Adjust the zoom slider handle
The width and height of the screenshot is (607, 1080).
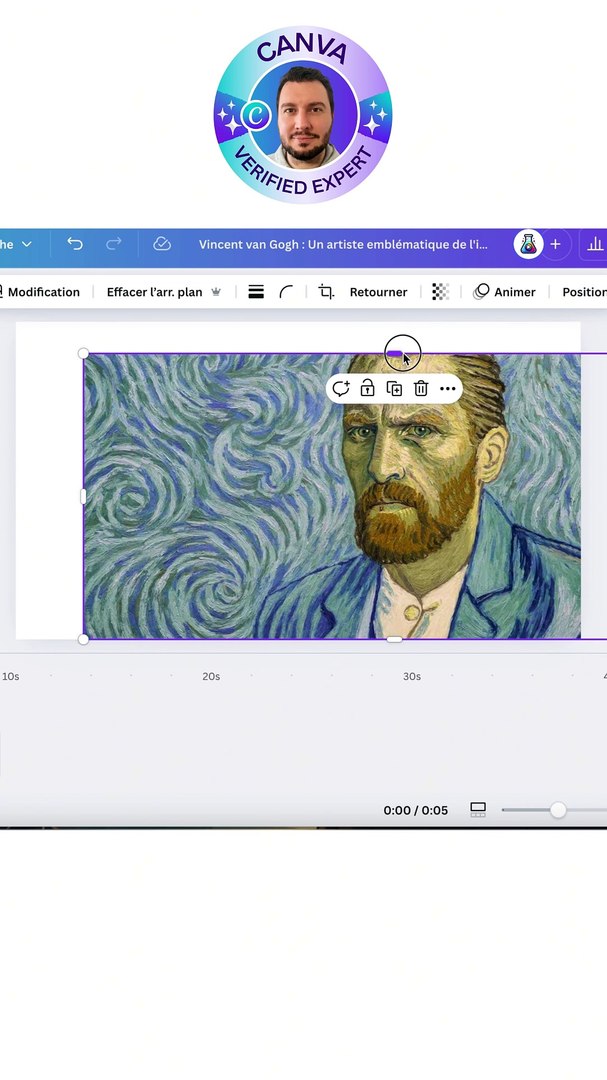tap(558, 810)
